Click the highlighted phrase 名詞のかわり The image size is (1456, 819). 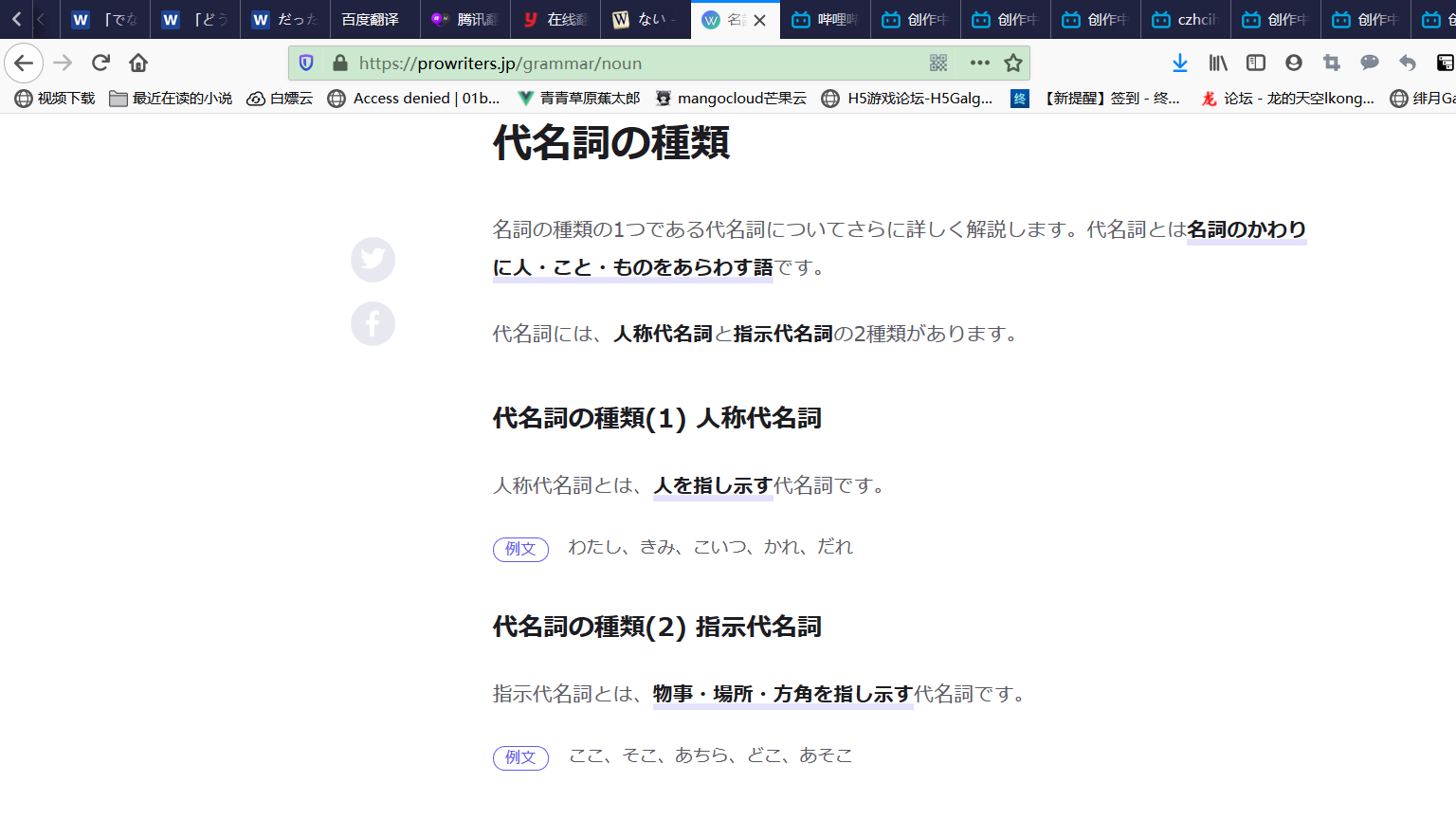coord(1247,229)
